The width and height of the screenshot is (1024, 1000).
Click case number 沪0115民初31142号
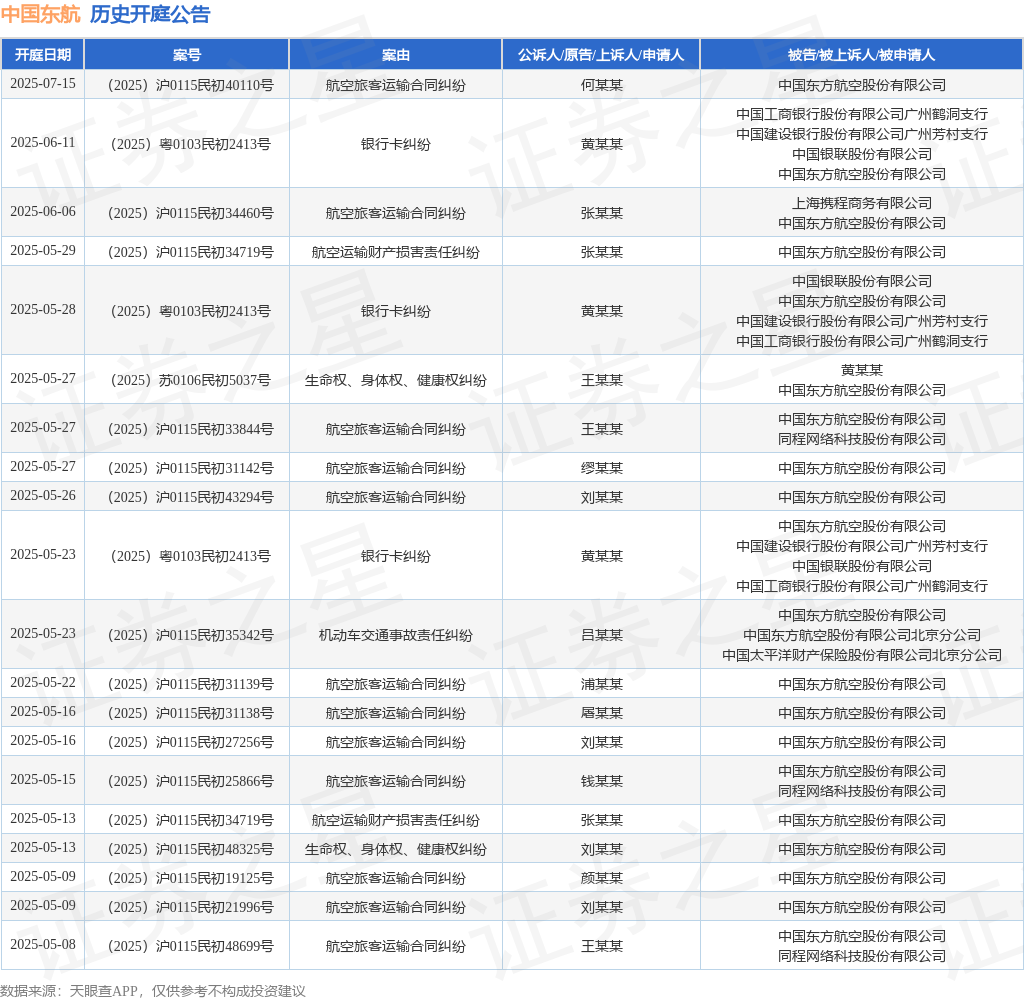click(x=191, y=468)
